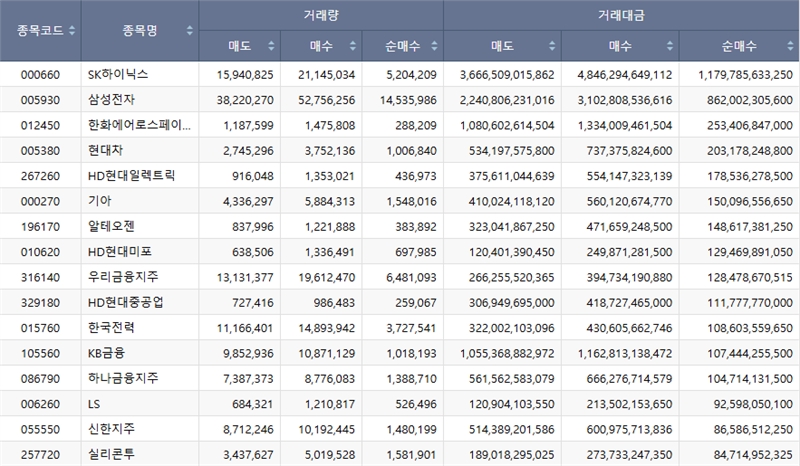Click buy volume 52,756,256 for 삼성전자
800x466 pixels.
click(327, 100)
